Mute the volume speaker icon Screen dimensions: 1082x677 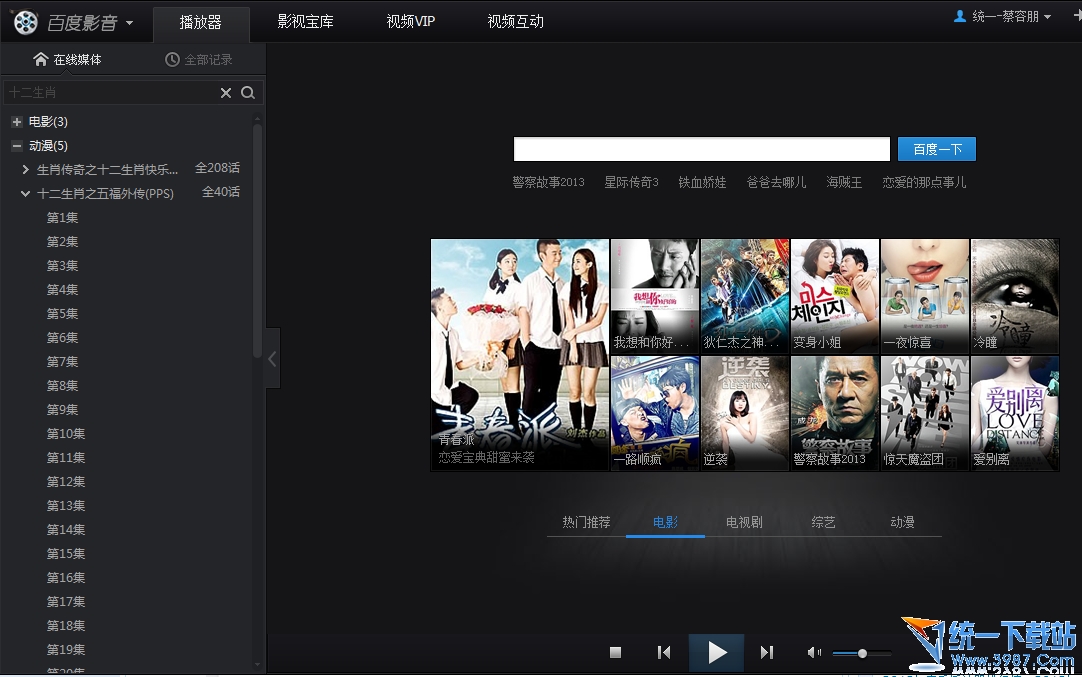(x=814, y=653)
